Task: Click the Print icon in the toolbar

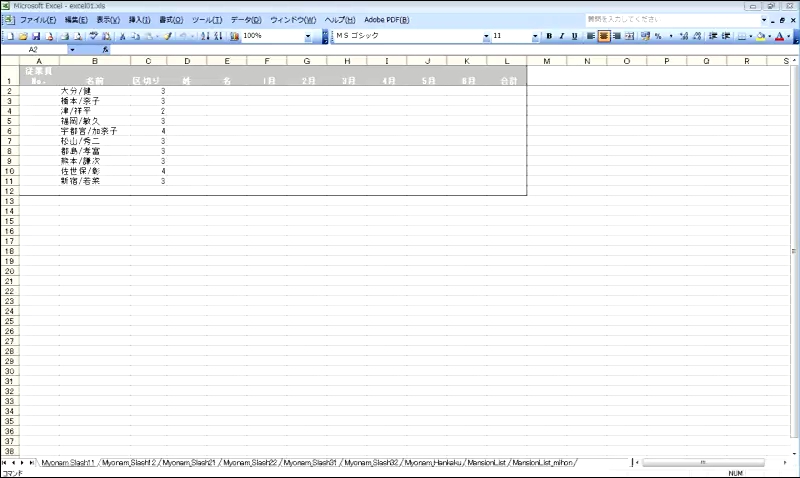Action: 63,36
